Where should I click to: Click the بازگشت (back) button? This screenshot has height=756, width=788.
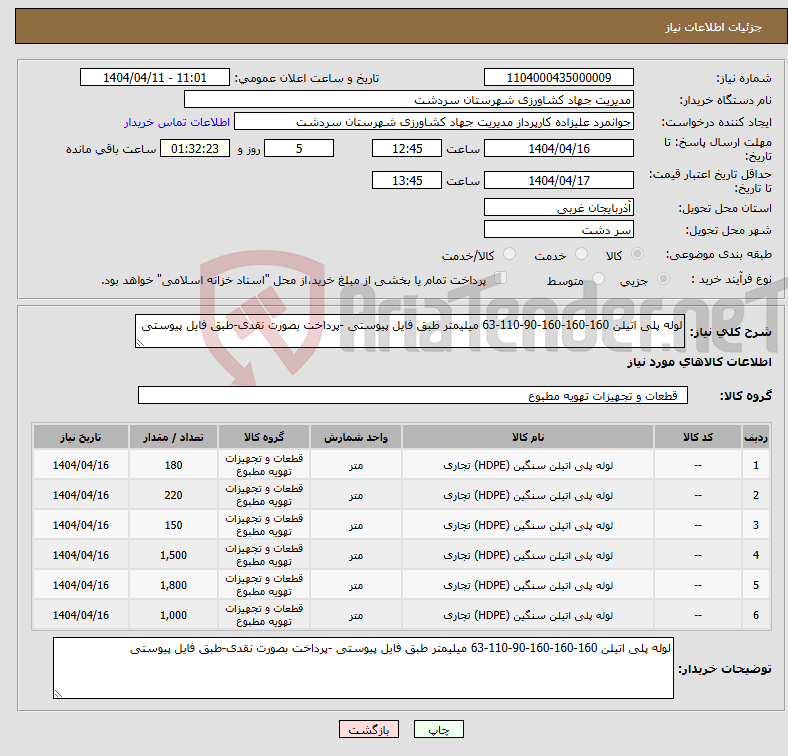point(369,729)
